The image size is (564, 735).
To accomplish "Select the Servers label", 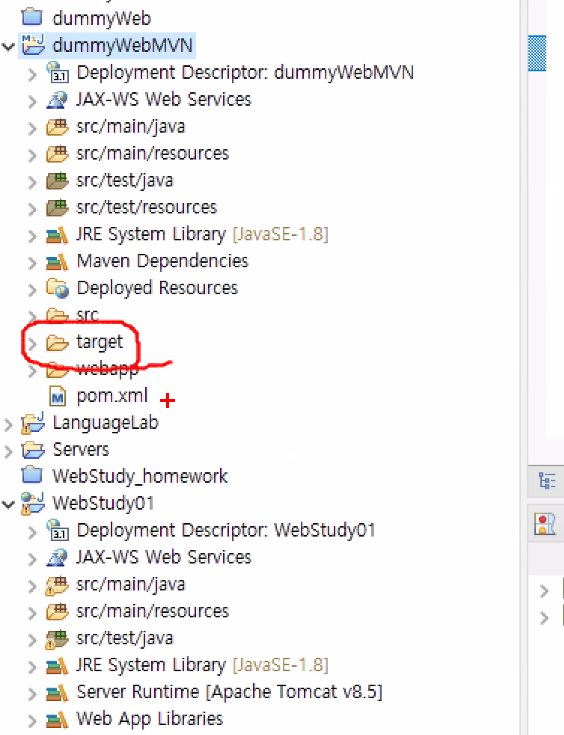I will point(81,450).
